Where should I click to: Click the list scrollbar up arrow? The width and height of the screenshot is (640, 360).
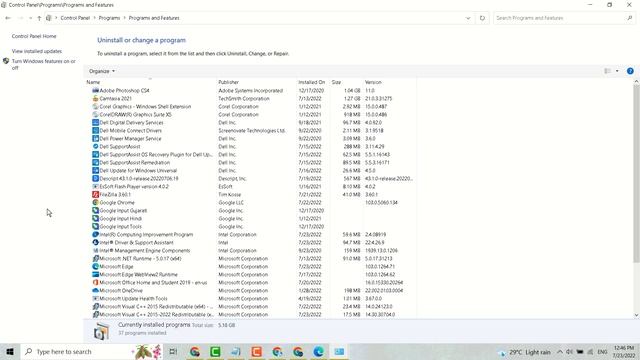click(x=636, y=82)
